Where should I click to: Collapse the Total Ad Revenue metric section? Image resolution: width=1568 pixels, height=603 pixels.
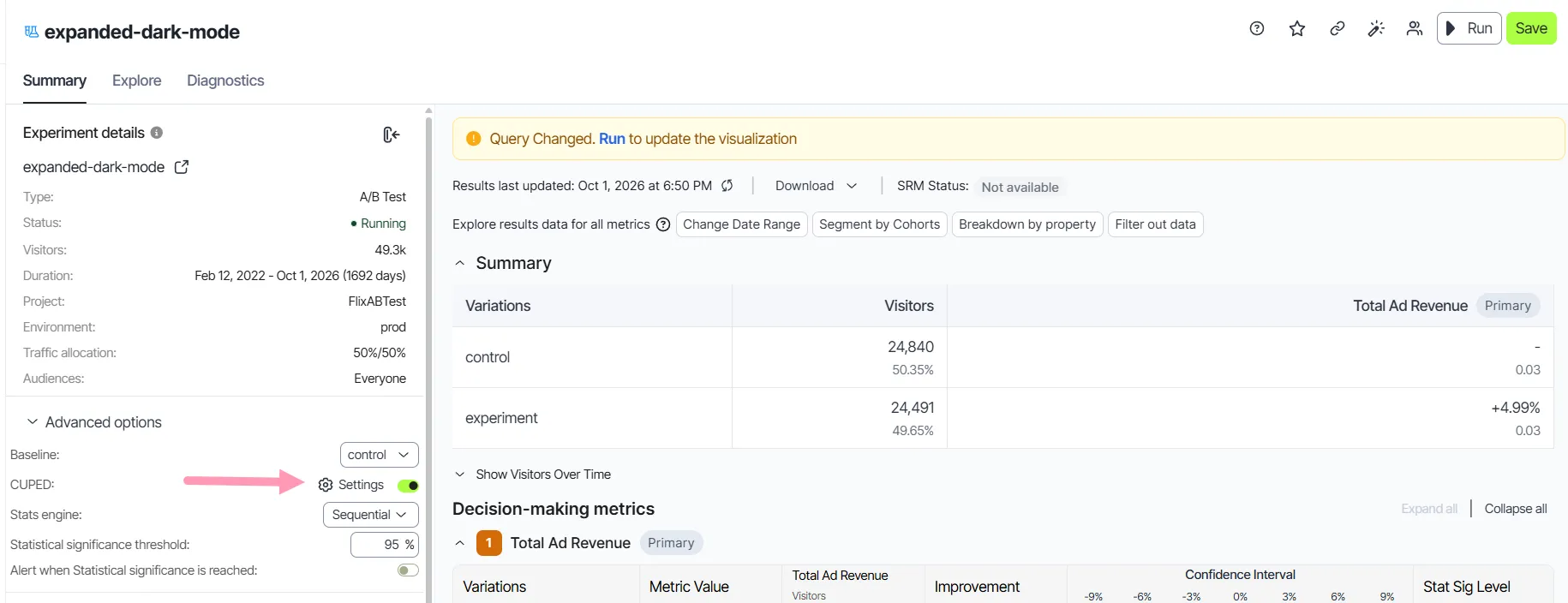click(460, 543)
